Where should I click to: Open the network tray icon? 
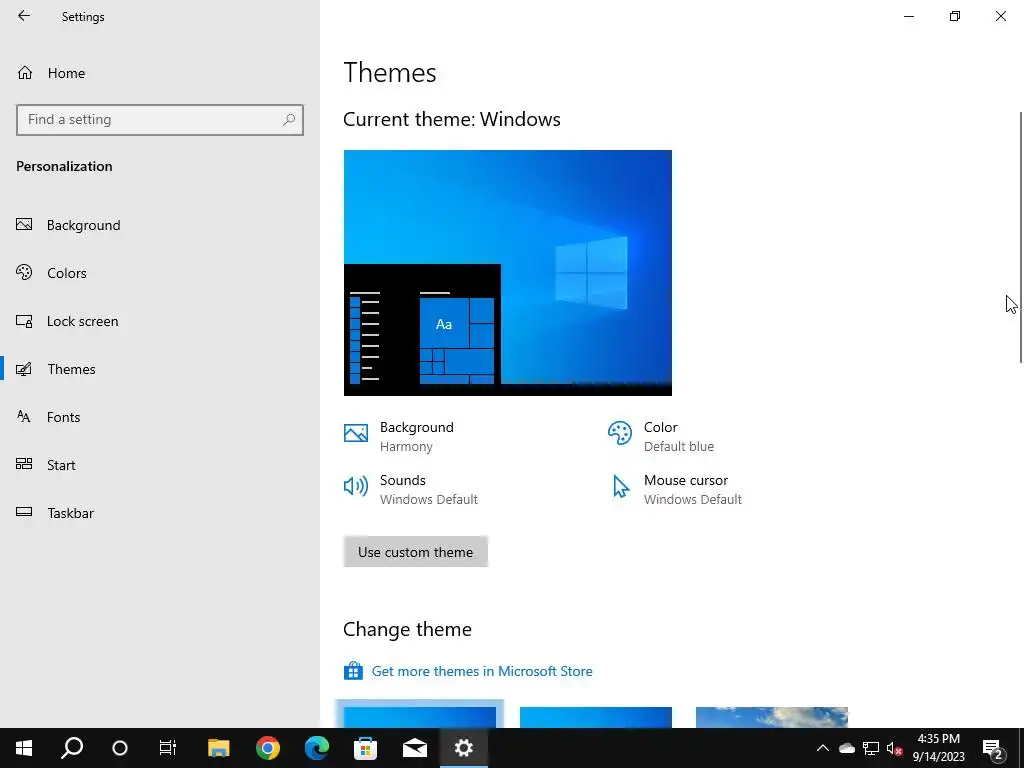(871, 748)
